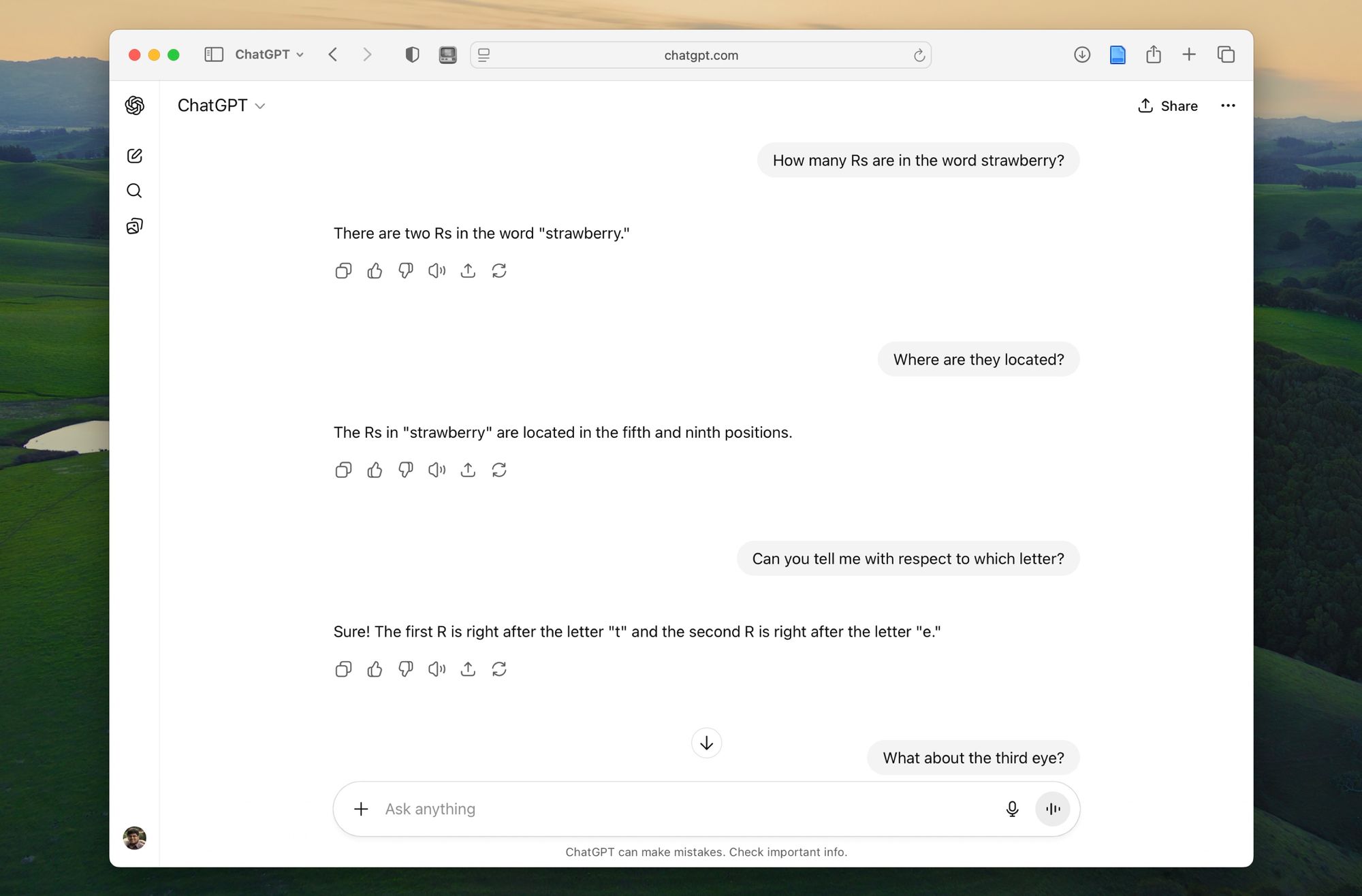Screen dimensions: 1362x896
Task: Open the ChatGPT logo home icon
Action: [135, 106]
